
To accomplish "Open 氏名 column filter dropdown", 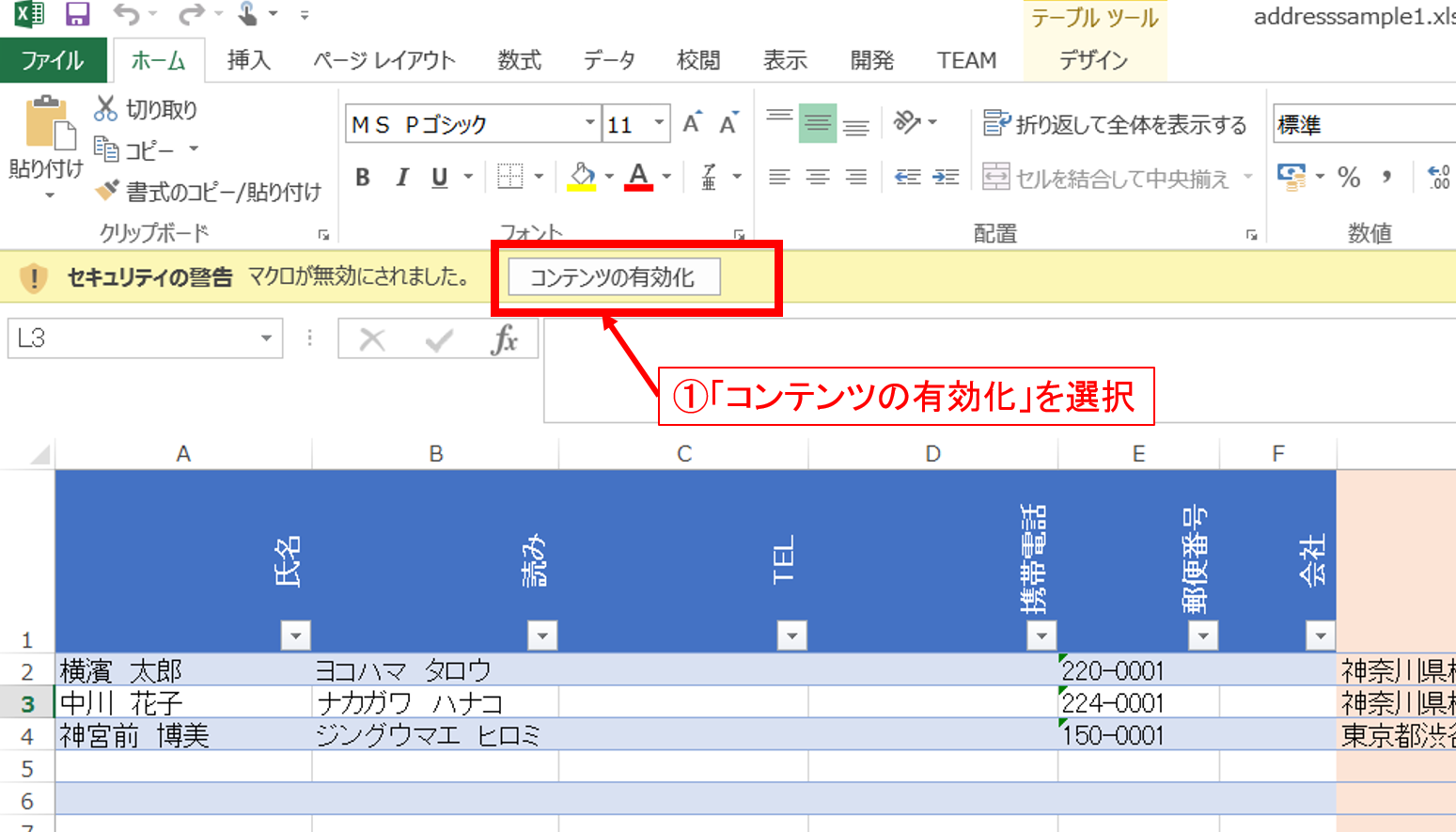I will pyautogui.click(x=295, y=636).
